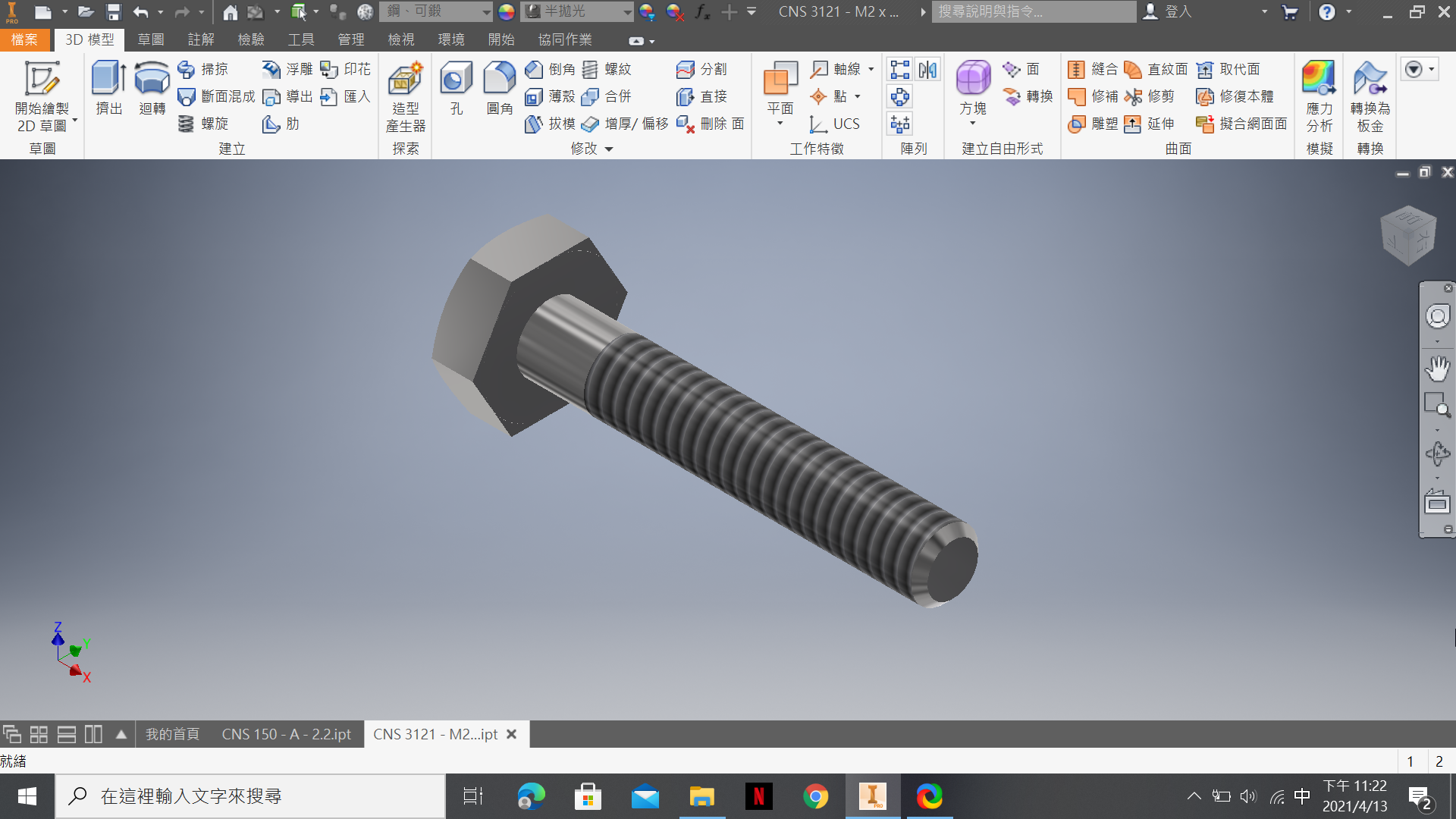Open the appearance dropdown showing 半拋光
The height and width of the screenshot is (819, 1456).
(x=576, y=11)
